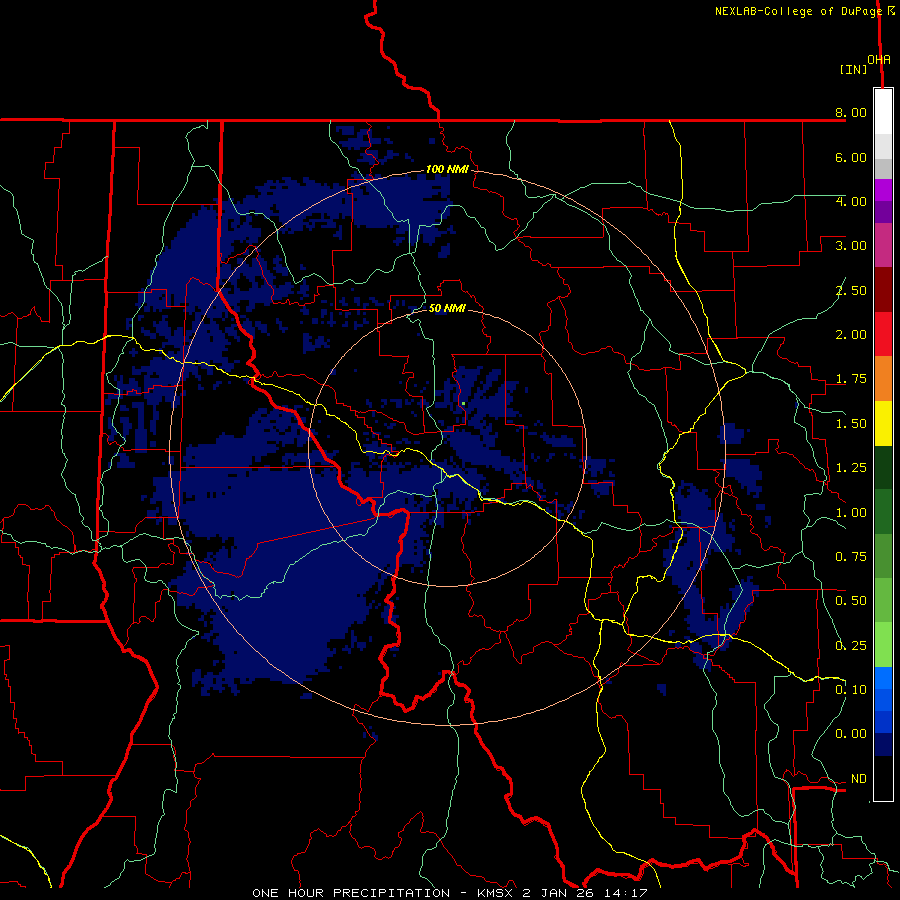Select the dark red legend swatch

tap(883, 290)
